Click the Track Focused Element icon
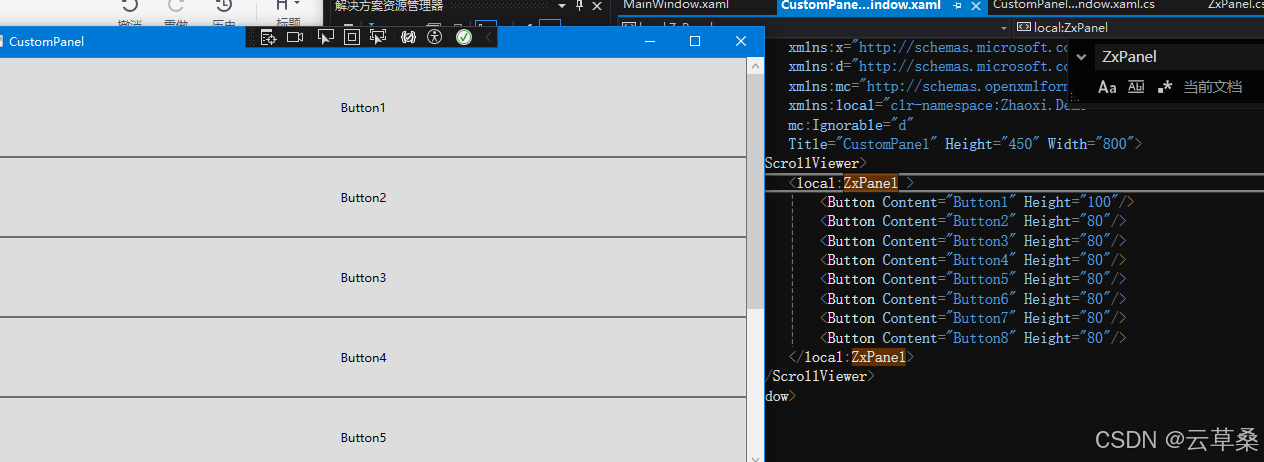The height and width of the screenshot is (462, 1264). (378, 37)
